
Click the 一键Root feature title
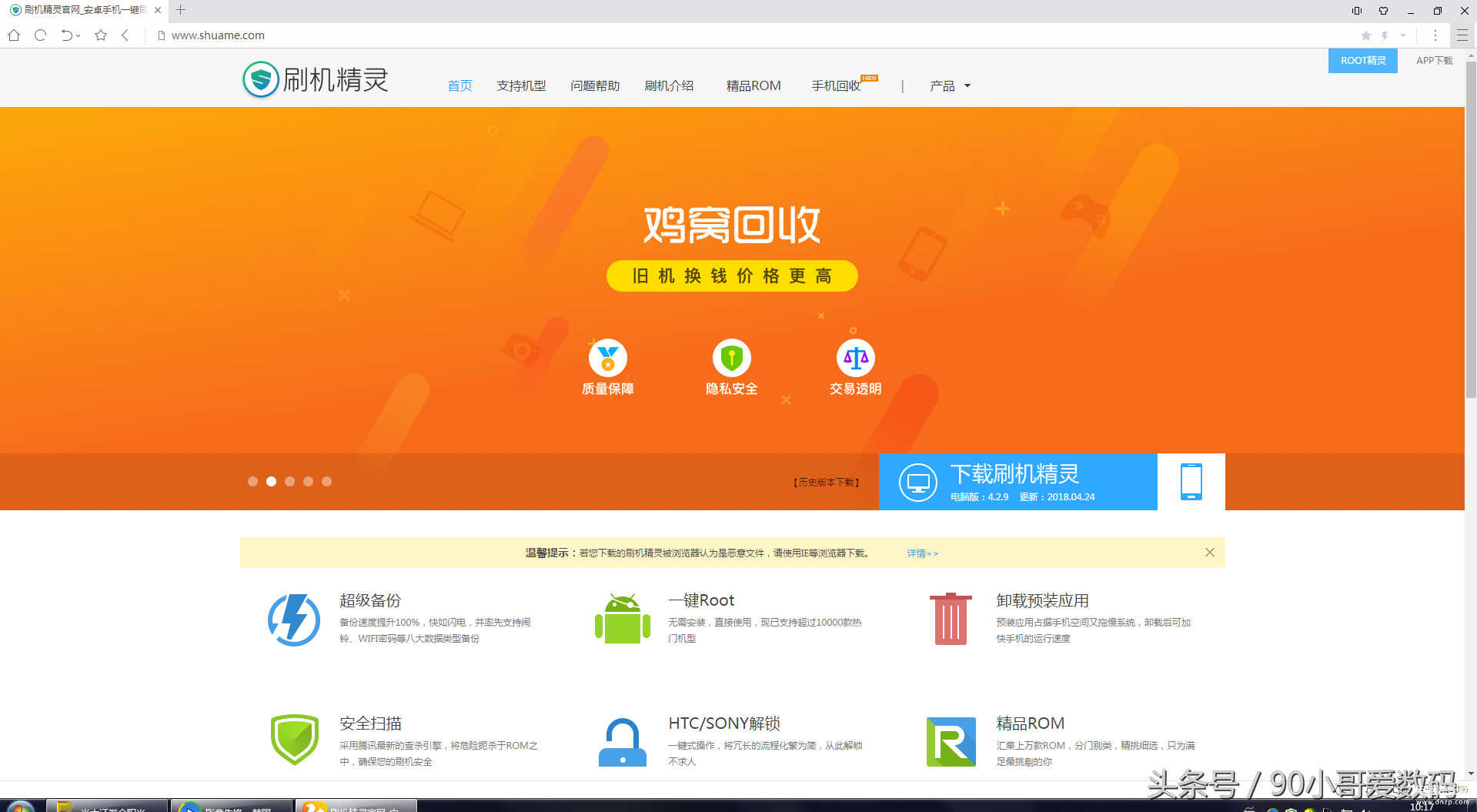click(x=701, y=600)
